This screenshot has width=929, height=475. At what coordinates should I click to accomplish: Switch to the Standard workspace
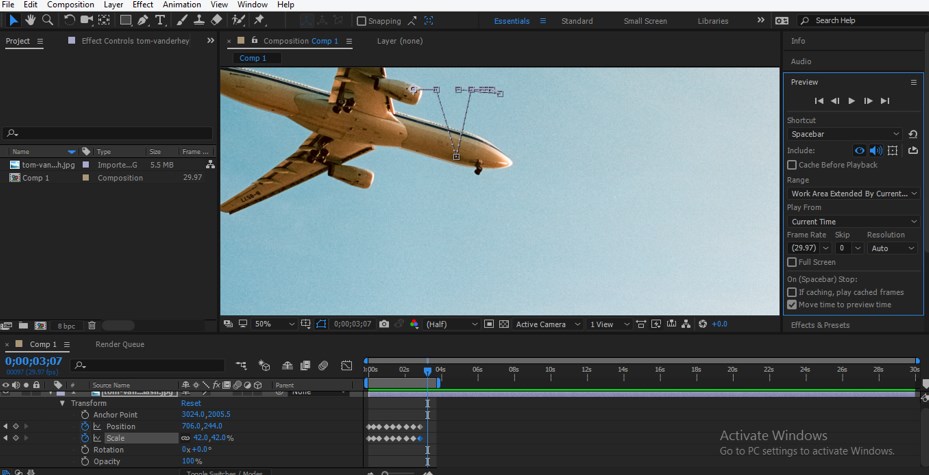tap(577, 21)
